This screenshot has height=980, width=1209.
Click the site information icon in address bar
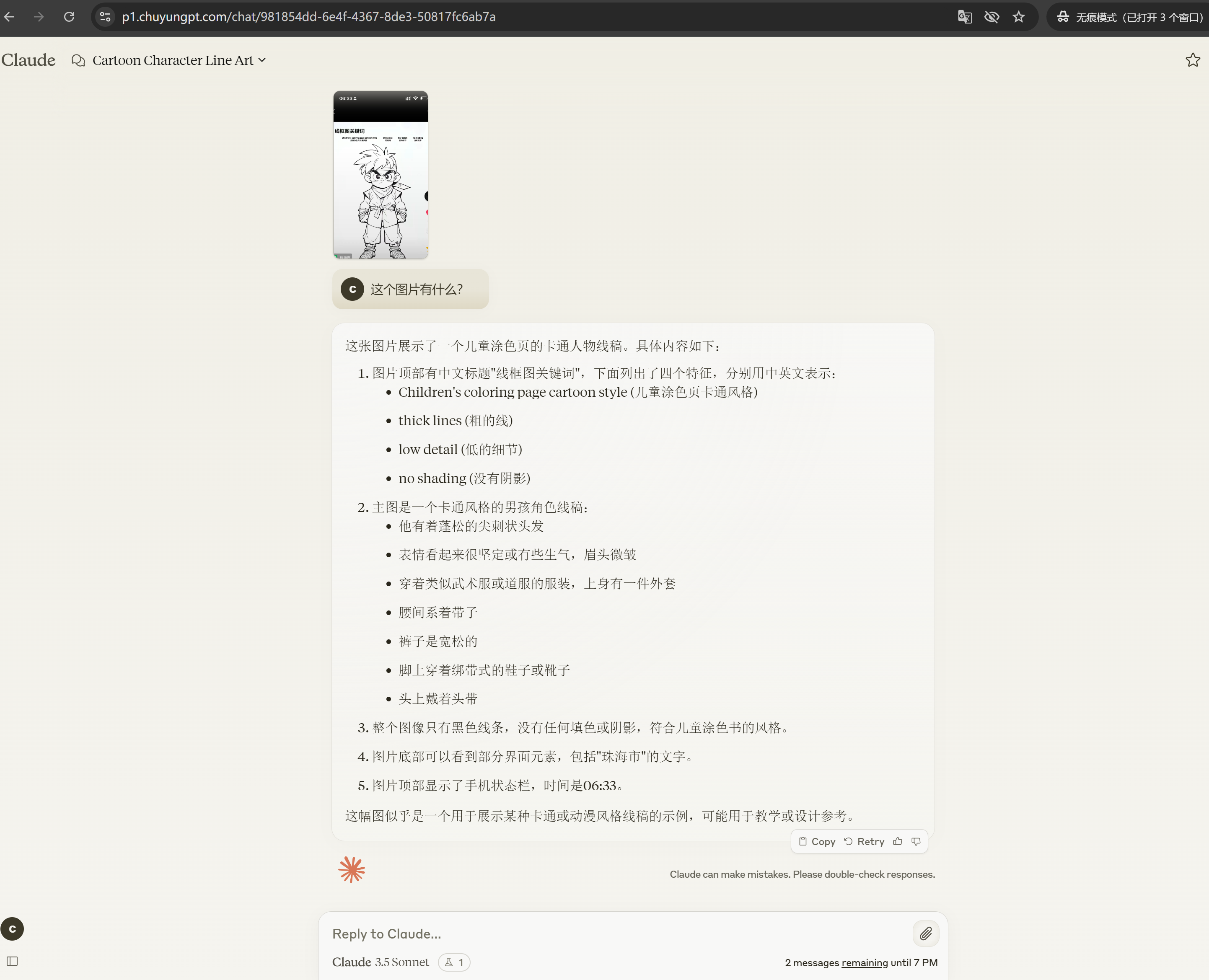pyautogui.click(x=105, y=17)
